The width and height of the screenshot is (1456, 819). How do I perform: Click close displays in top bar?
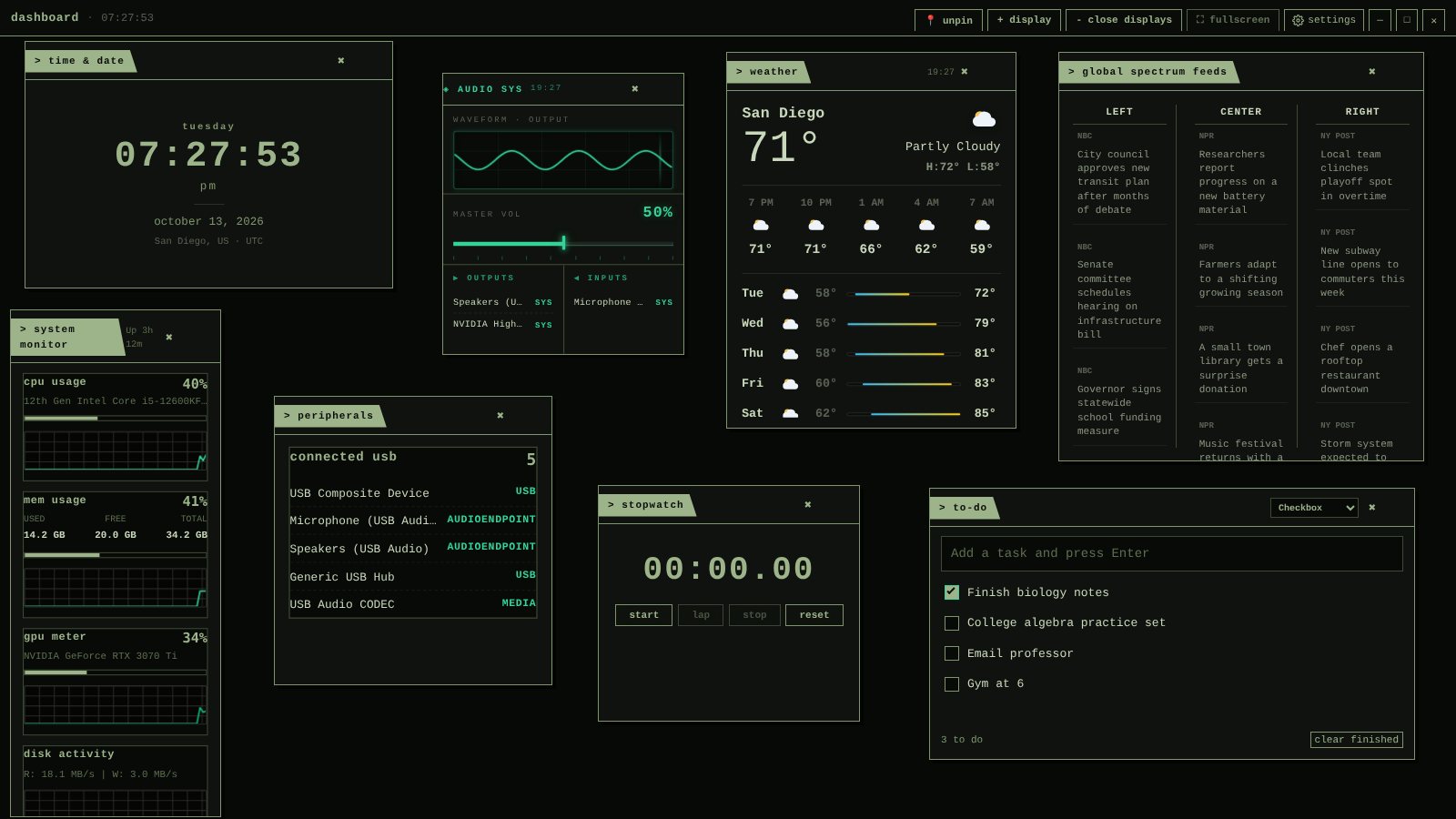[x=1124, y=20]
